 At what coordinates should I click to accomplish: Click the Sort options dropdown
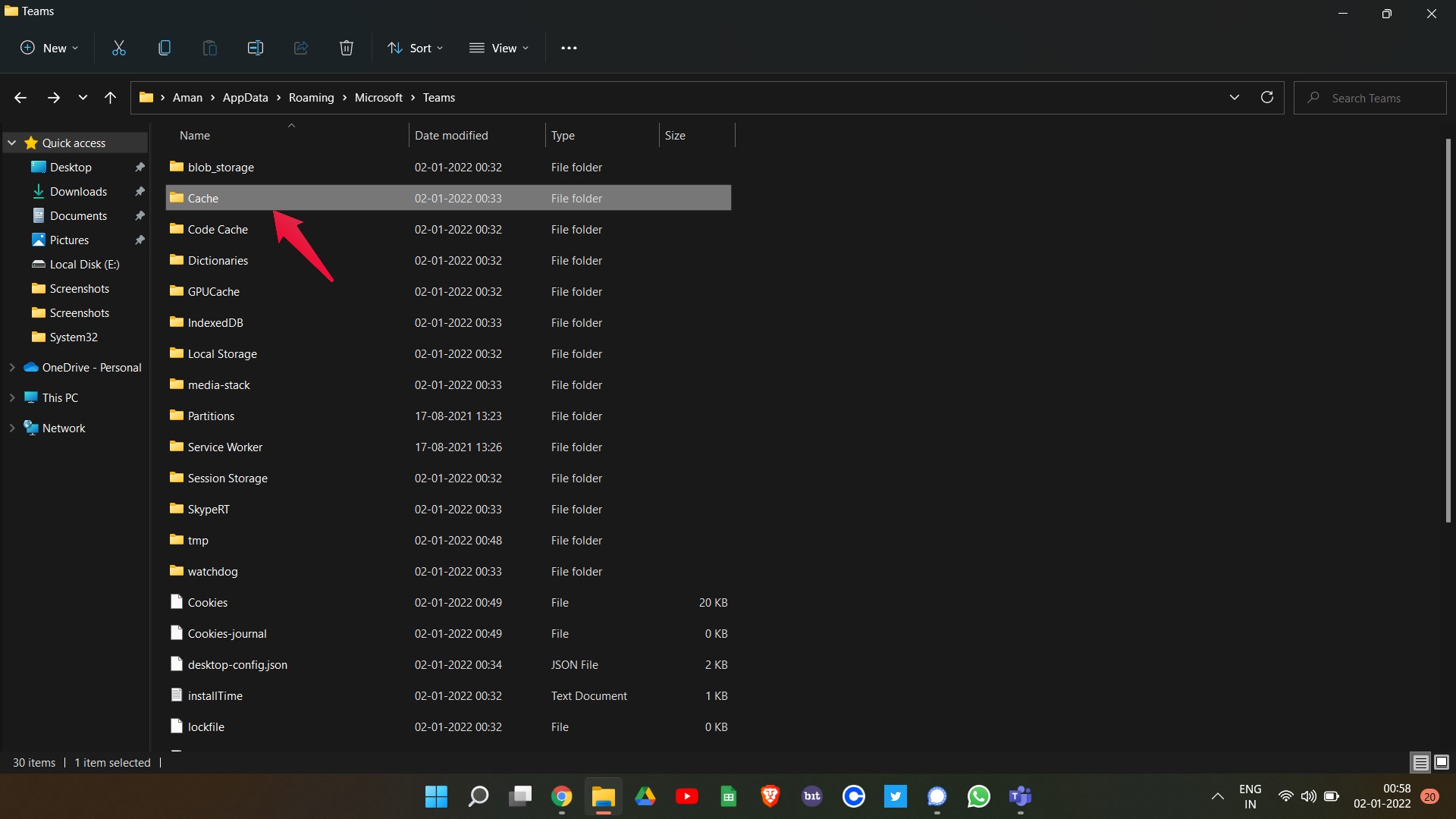tap(416, 47)
